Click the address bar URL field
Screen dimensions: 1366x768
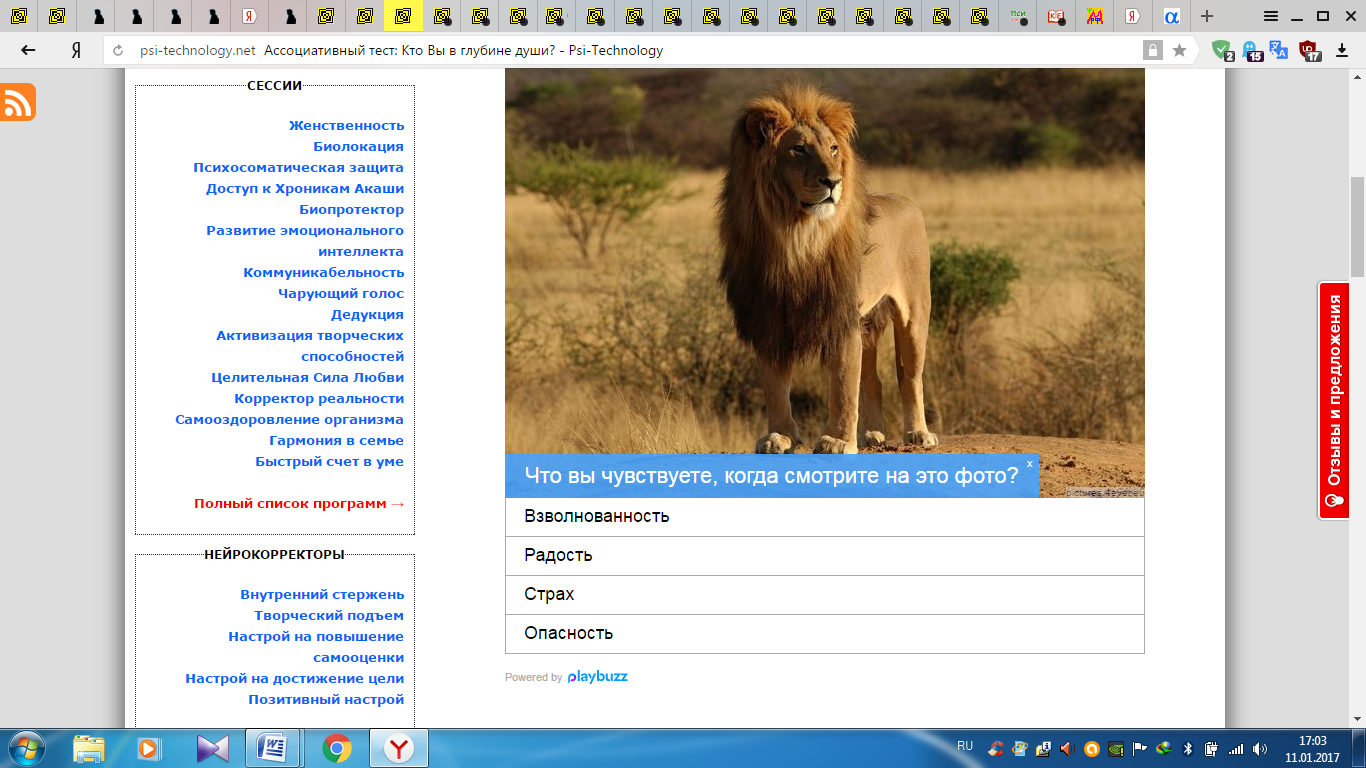click(x=620, y=50)
